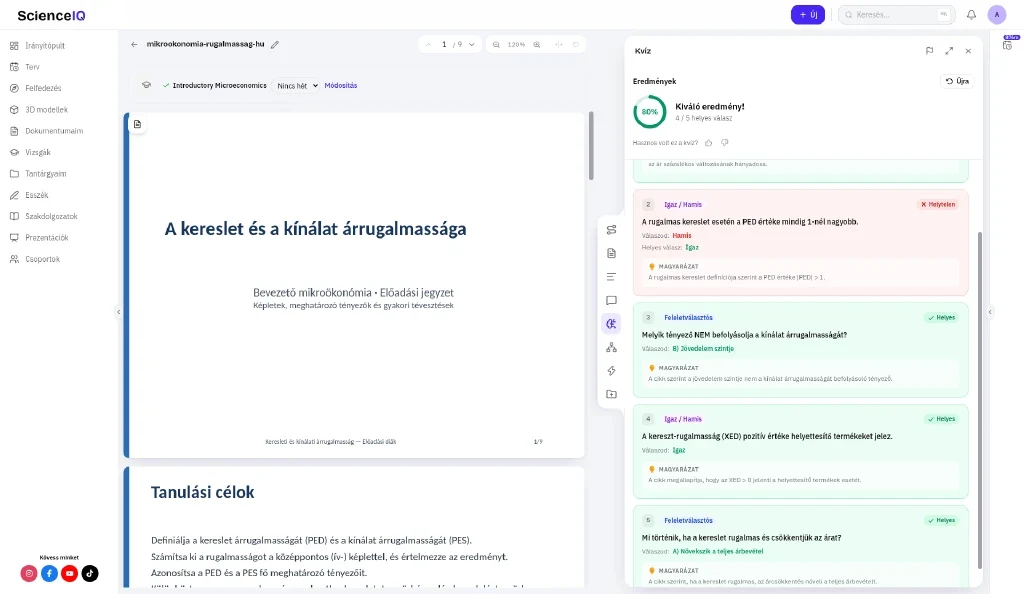Open the flow path tool at top of side toolbar
The image size is (1024, 594).
[611, 230]
